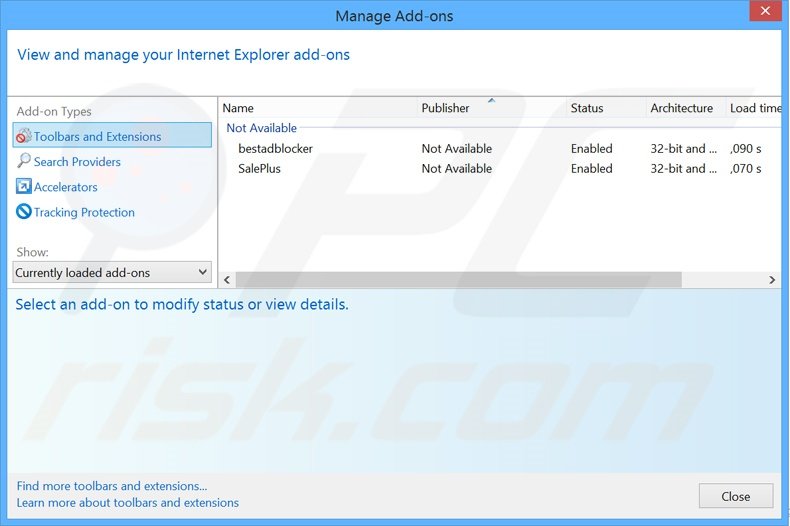Click the Accelerators arrow icon
Viewport: 790px width, 526px height.
[x=24, y=186]
